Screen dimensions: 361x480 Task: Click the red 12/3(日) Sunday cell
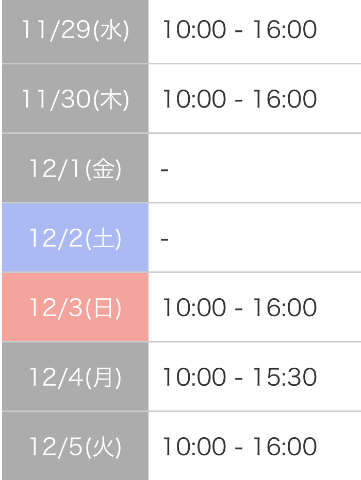[75, 307]
